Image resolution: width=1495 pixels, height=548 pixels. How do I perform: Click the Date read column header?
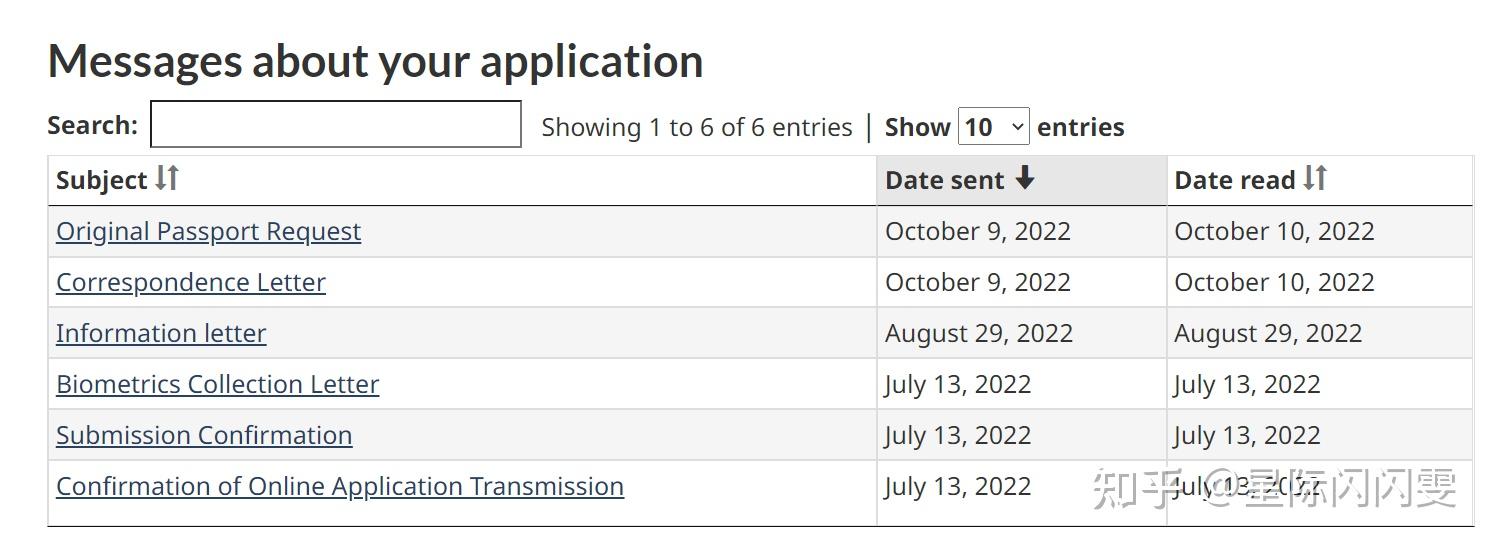click(x=1319, y=180)
